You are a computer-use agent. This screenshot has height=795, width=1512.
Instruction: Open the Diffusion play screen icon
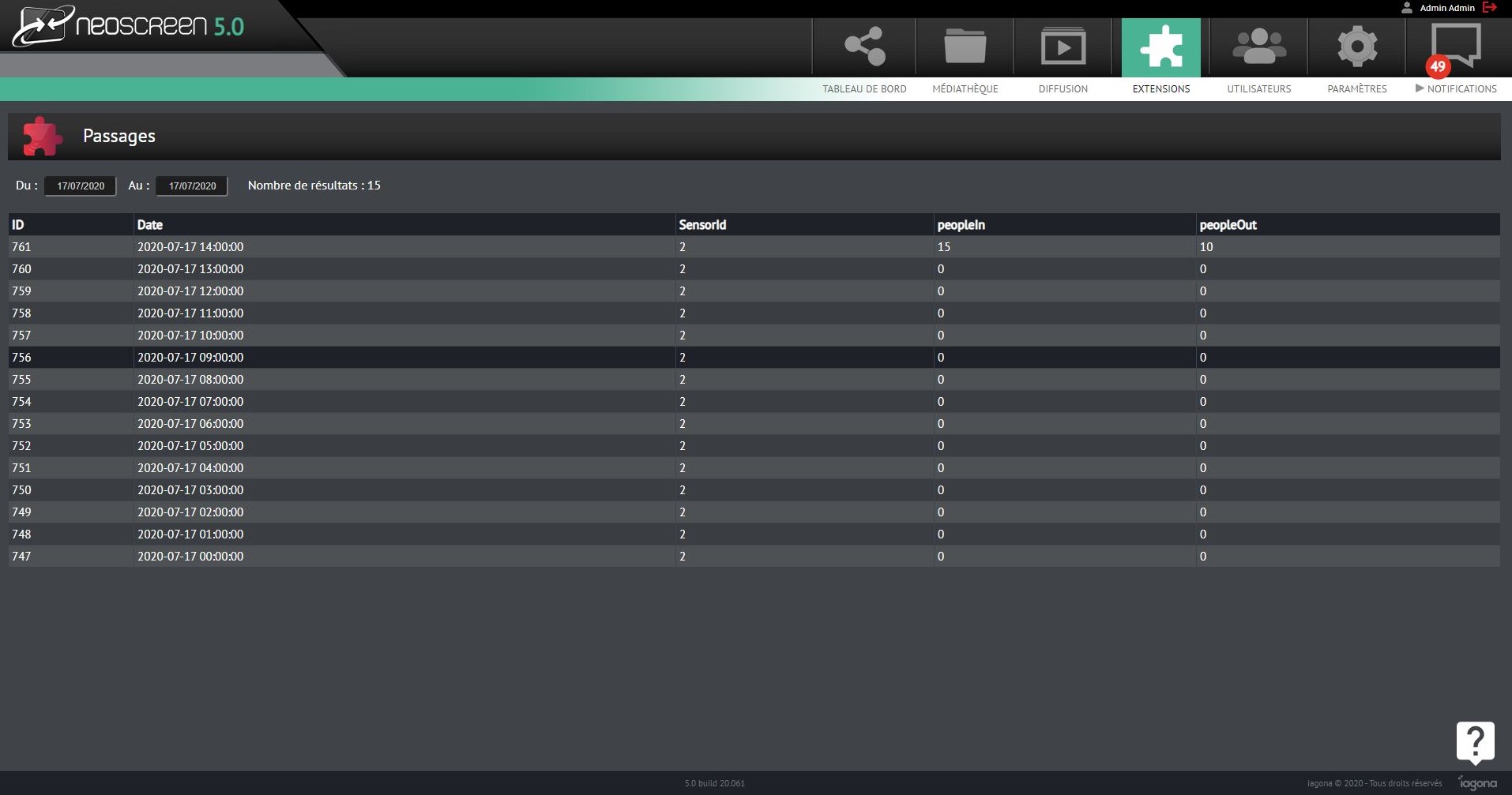1063,47
